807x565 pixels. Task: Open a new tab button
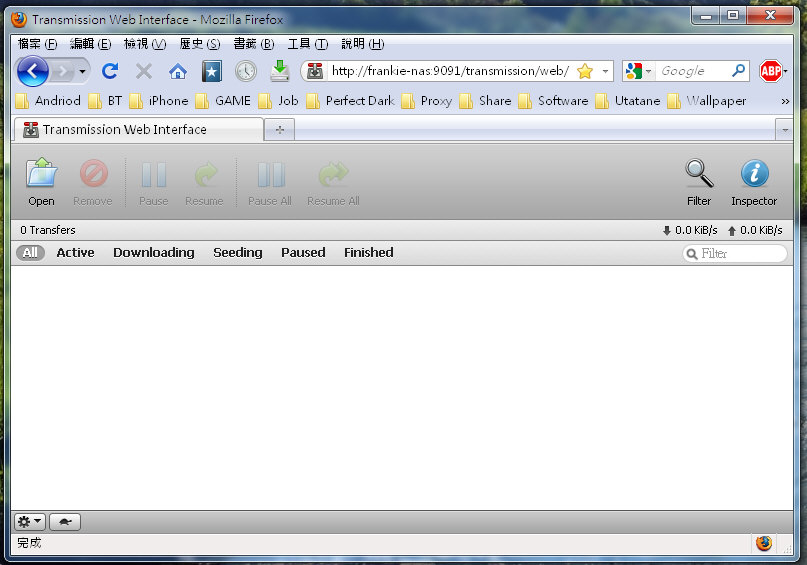coord(279,130)
